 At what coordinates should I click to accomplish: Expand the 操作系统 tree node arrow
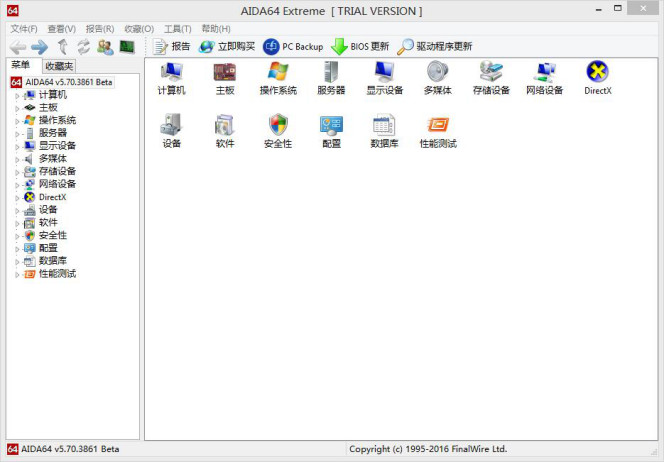[x=17, y=121]
